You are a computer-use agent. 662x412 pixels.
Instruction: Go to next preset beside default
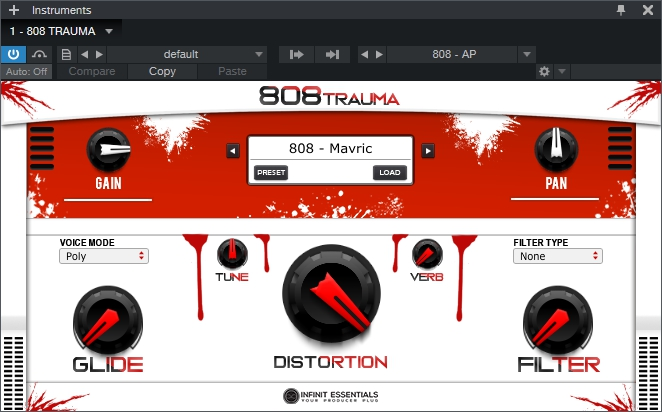(99, 54)
